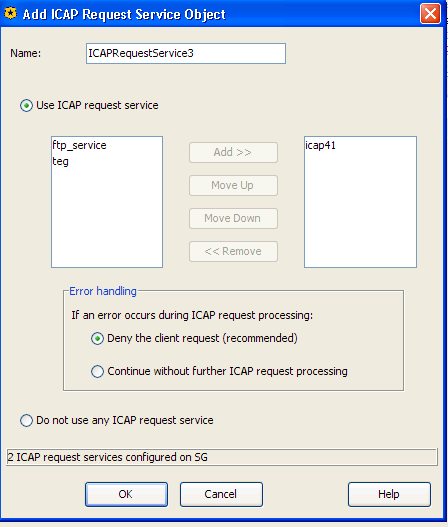Confirm with the OK button
The height and width of the screenshot is (527, 448).
[x=126, y=494]
